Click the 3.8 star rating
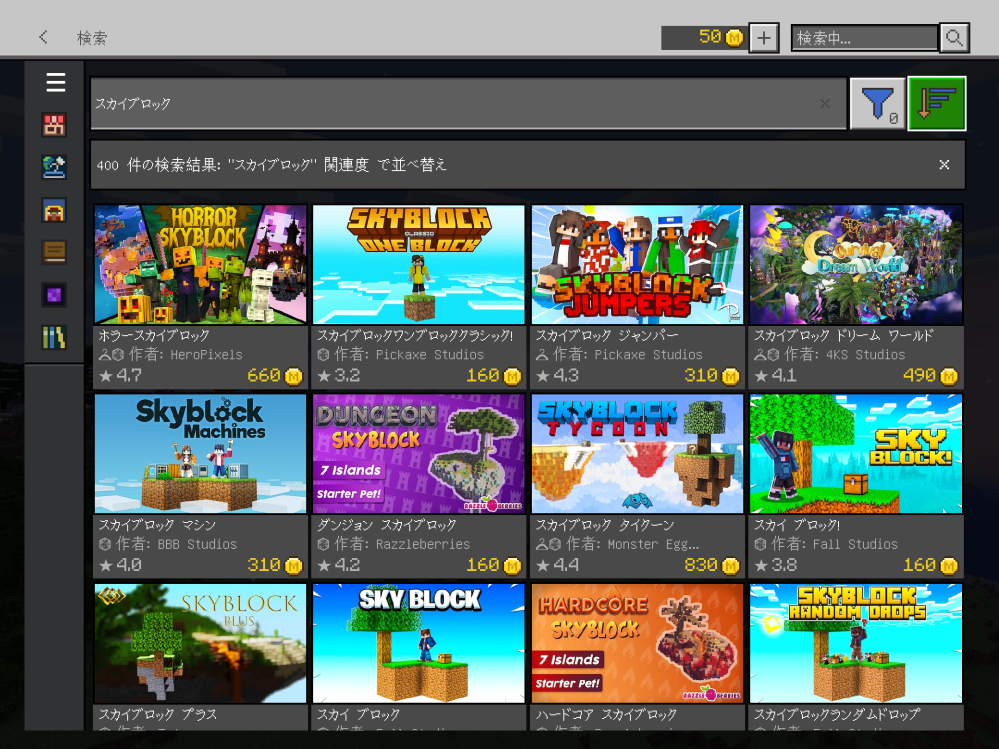 [776, 566]
